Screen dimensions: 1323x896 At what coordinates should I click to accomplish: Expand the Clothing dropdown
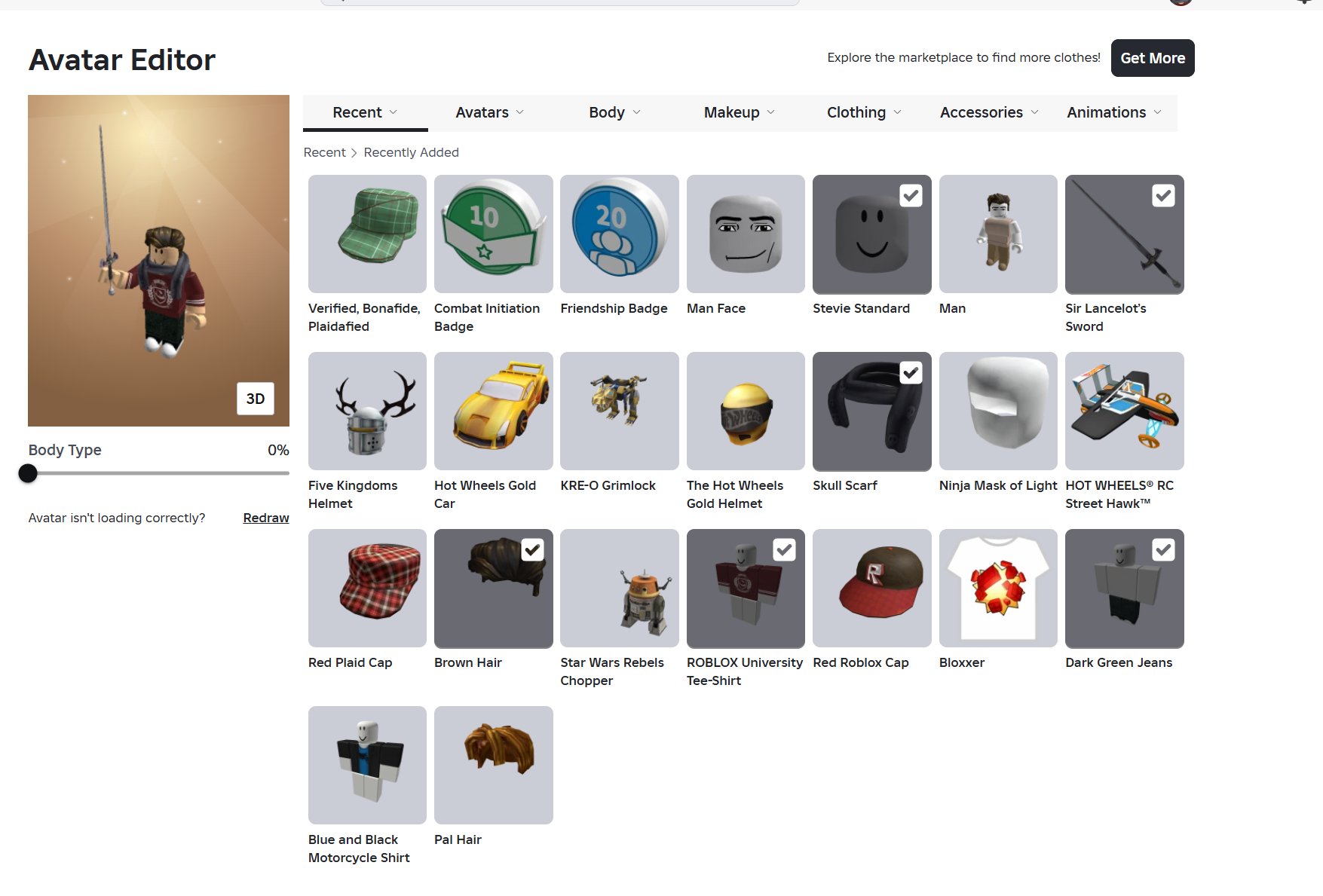point(864,112)
